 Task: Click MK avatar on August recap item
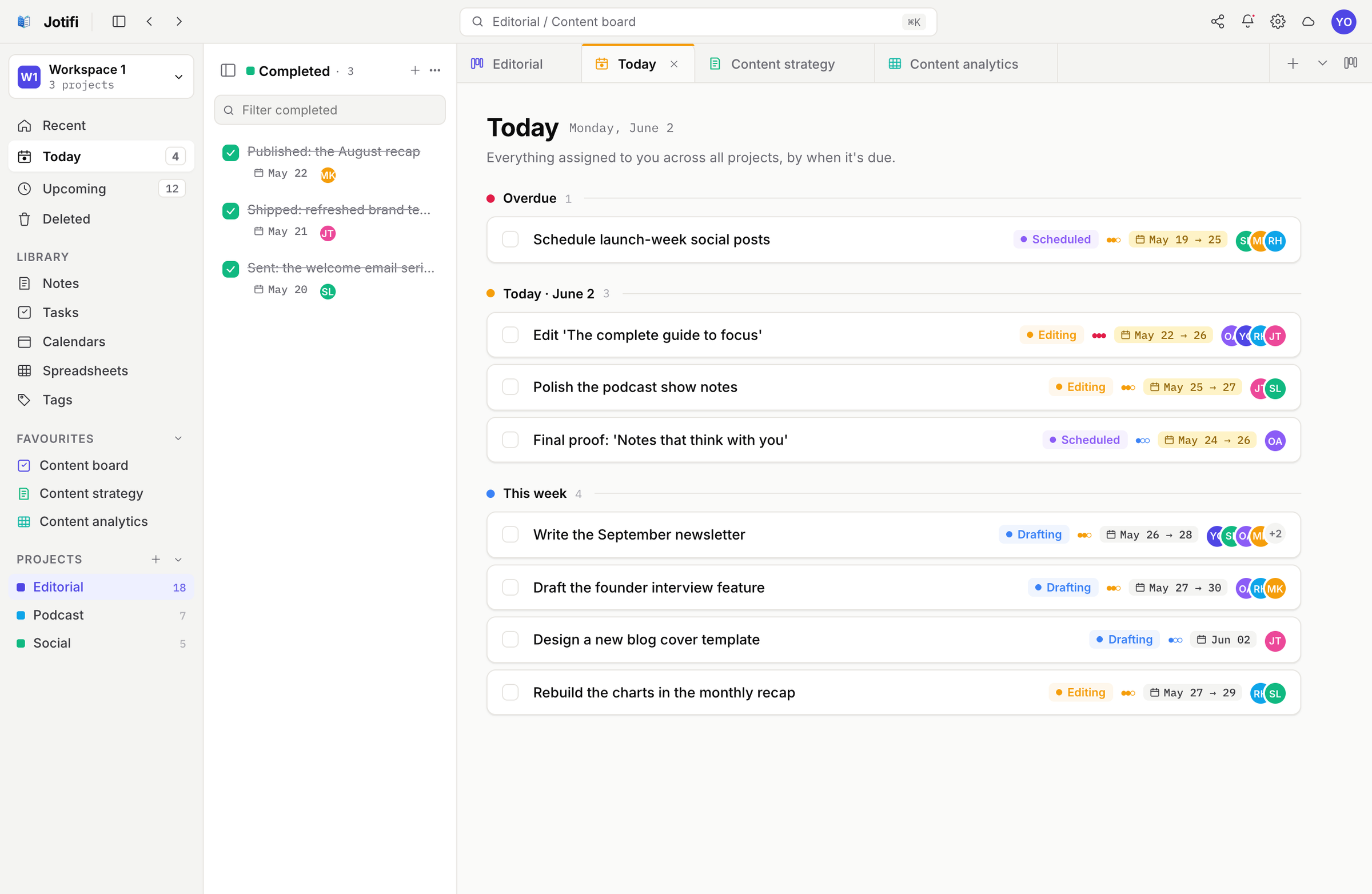[328, 175]
